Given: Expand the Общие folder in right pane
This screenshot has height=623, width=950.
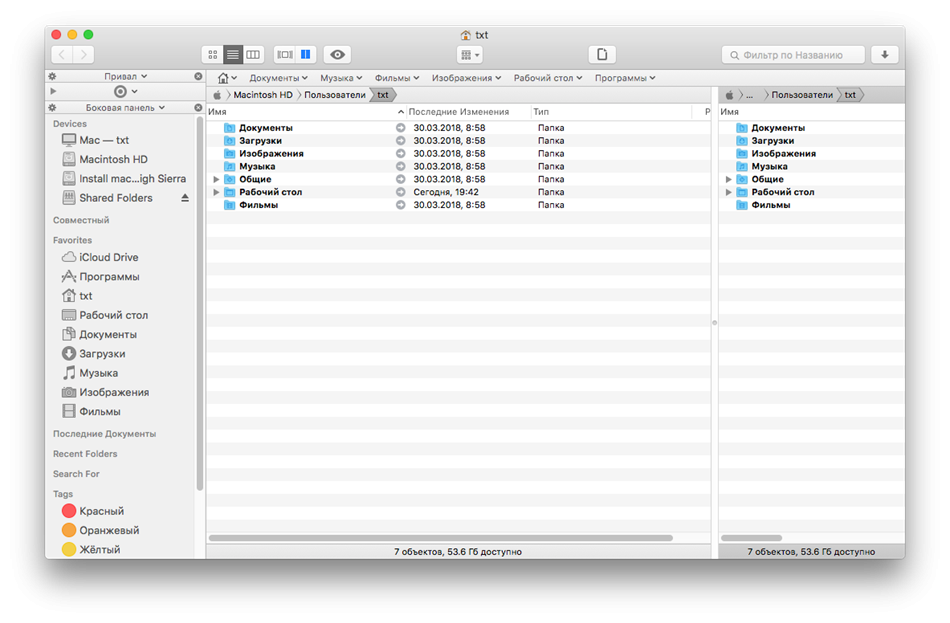Looking at the screenshot, I should (x=728, y=179).
